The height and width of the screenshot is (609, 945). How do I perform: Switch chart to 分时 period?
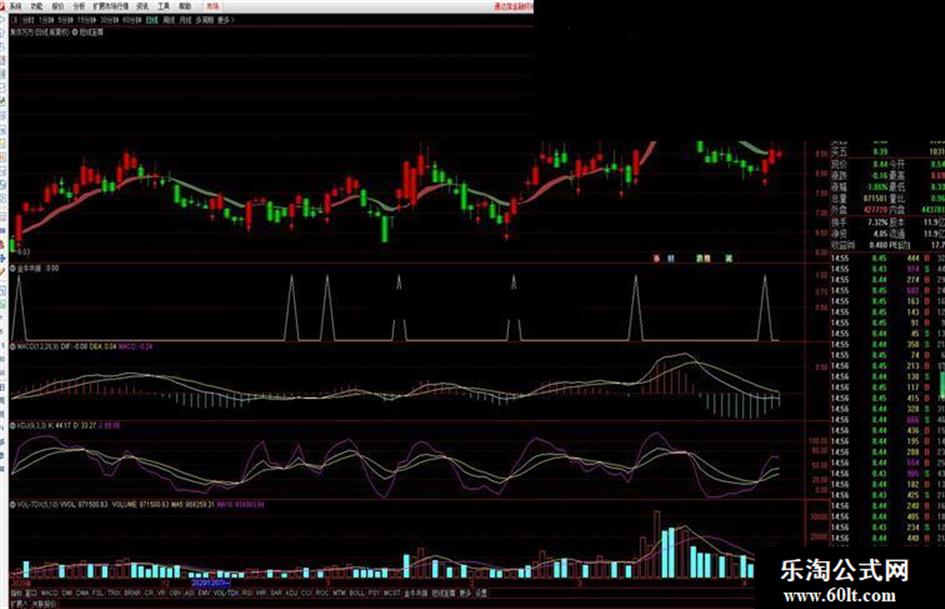tap(28, 20)
